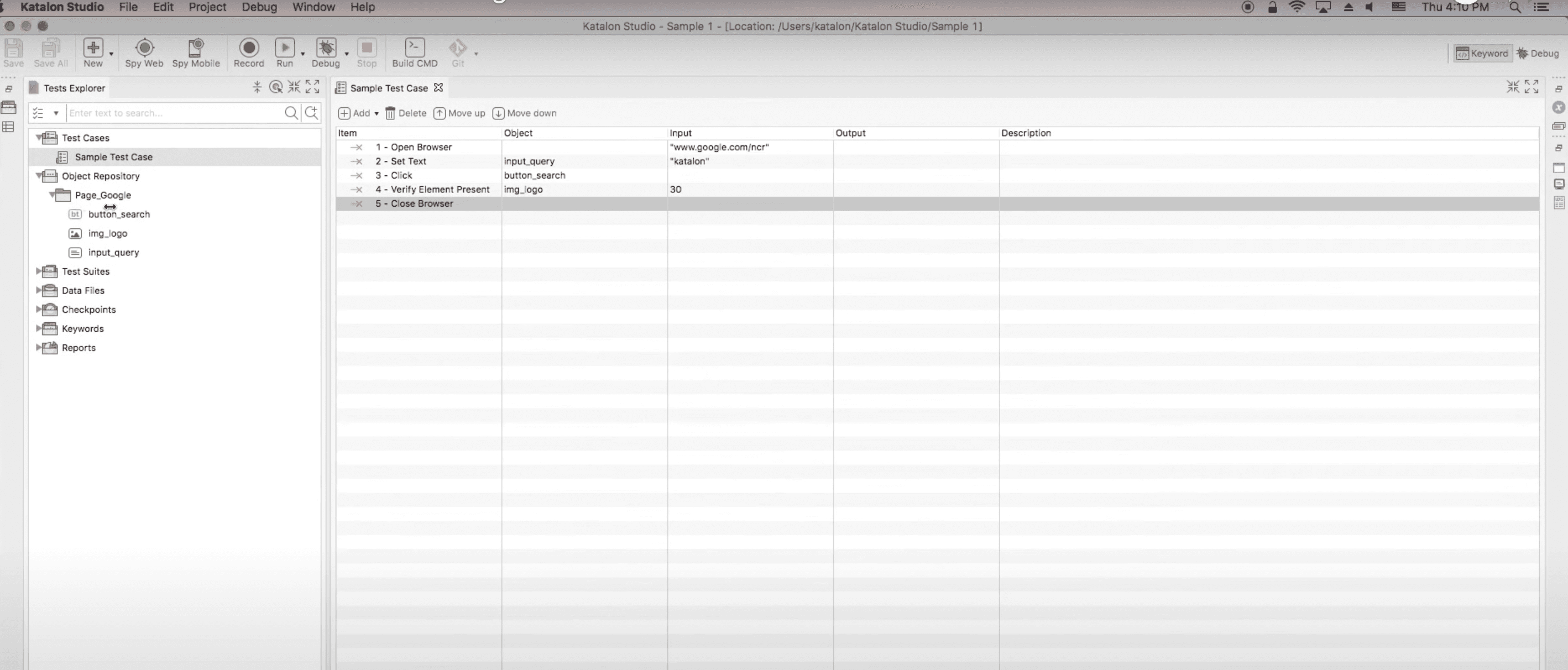
Task: Click link-with-editor icon in Tests Explorer
Action: tap(276, 87)
